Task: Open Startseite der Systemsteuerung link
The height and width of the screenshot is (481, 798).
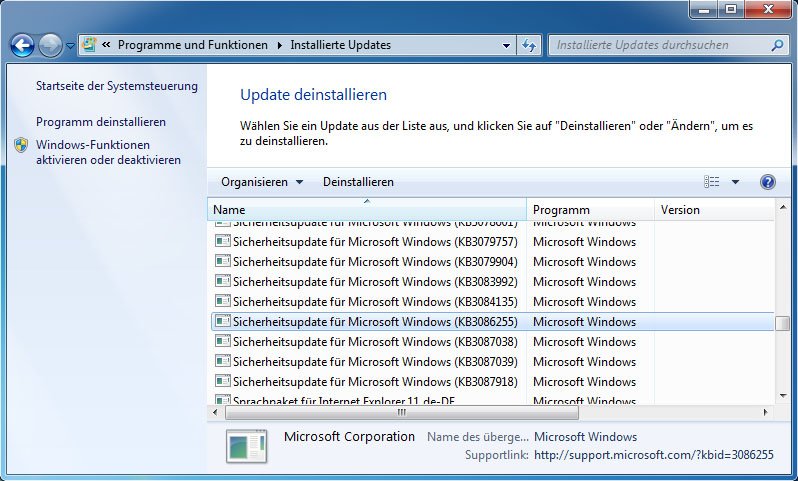Action: click(117, 86)
